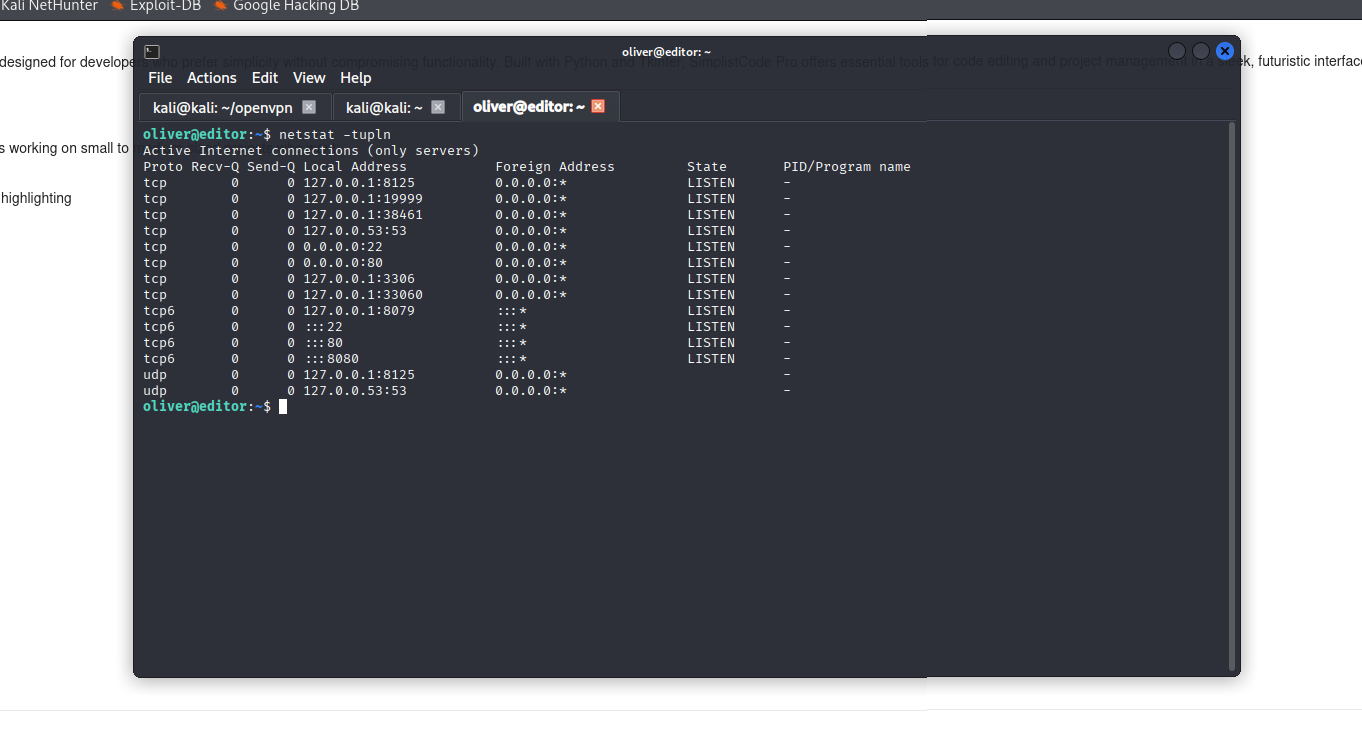Image resolution: width=1362 pixels, height=748 pixels.
Task: Click the netstat -tupln command text
Action: (x=335, y=135)
